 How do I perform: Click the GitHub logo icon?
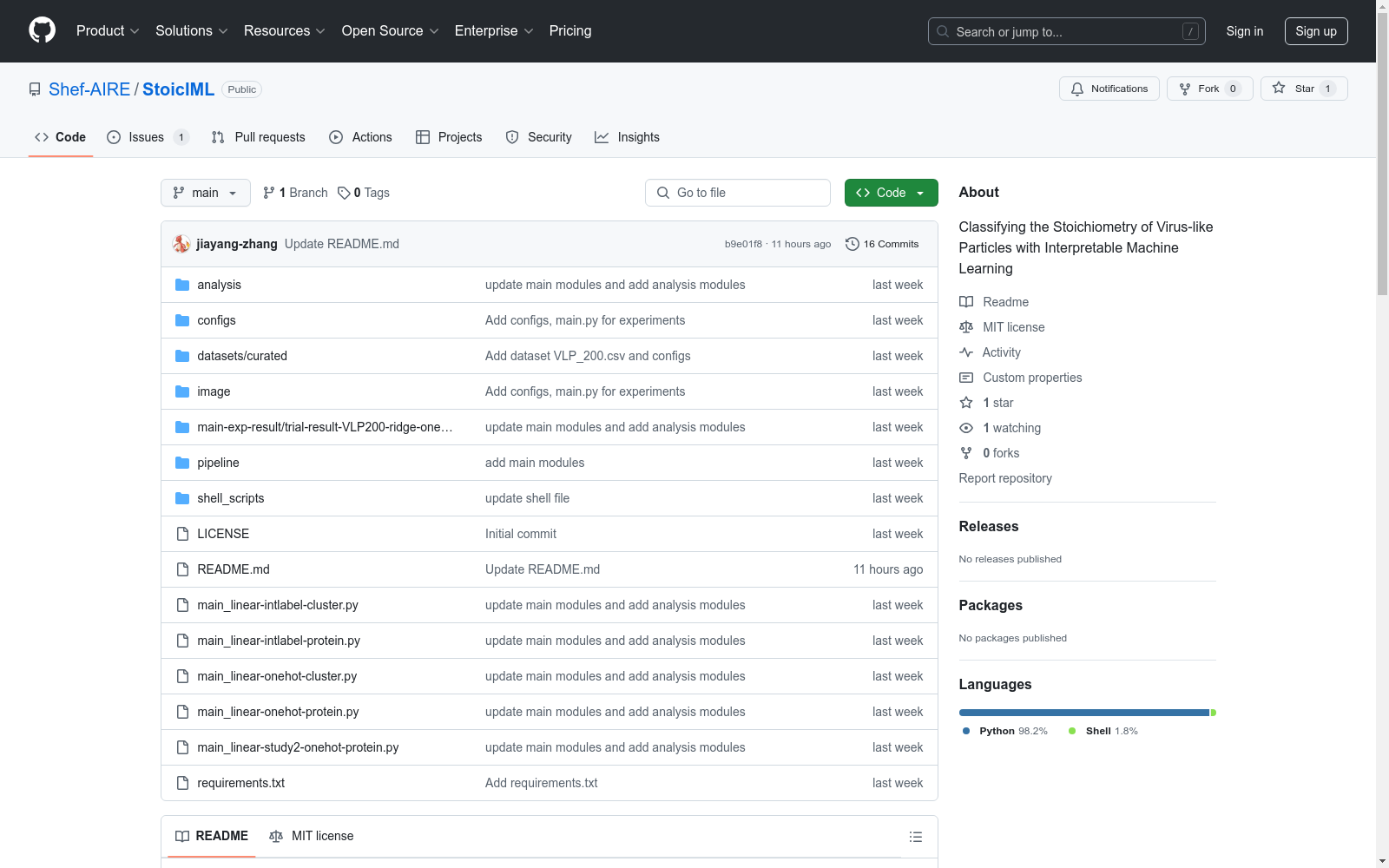pyautogui.click(x=42, y=30)
